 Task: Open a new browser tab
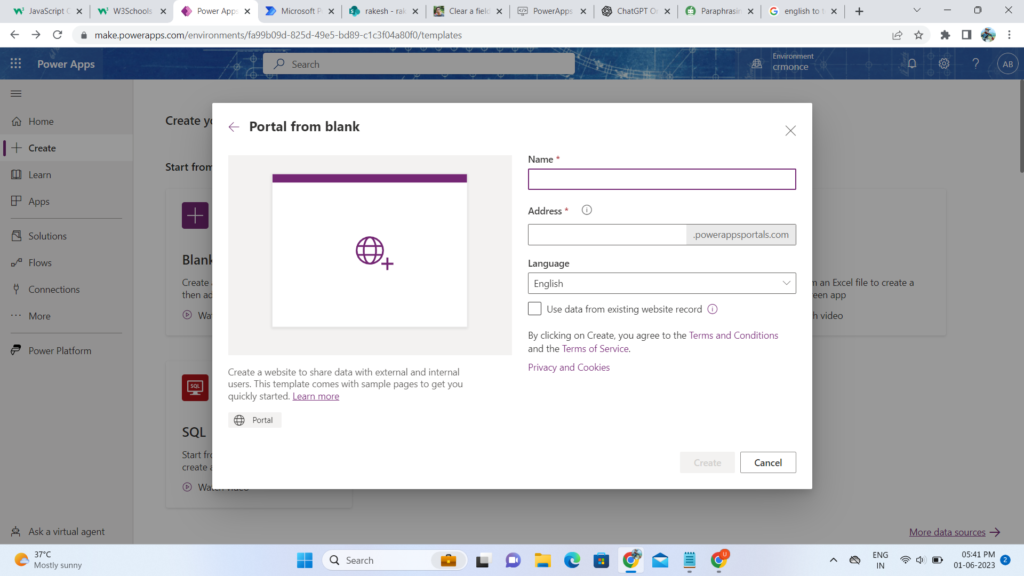pos(859,11)
